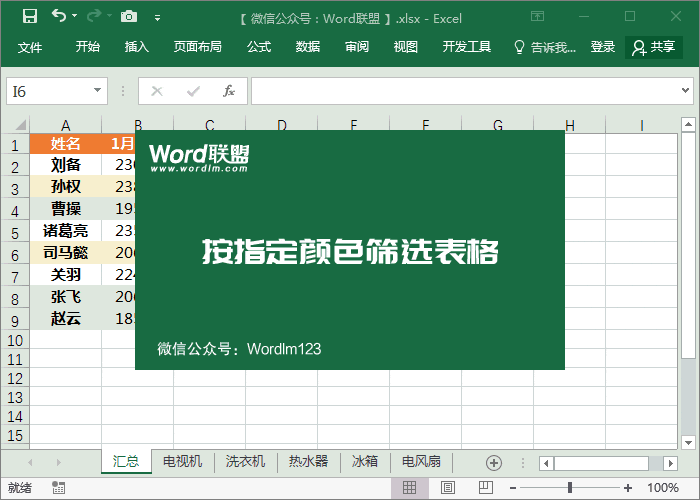Click the Undo arrow icon

(x=59, y=17)
